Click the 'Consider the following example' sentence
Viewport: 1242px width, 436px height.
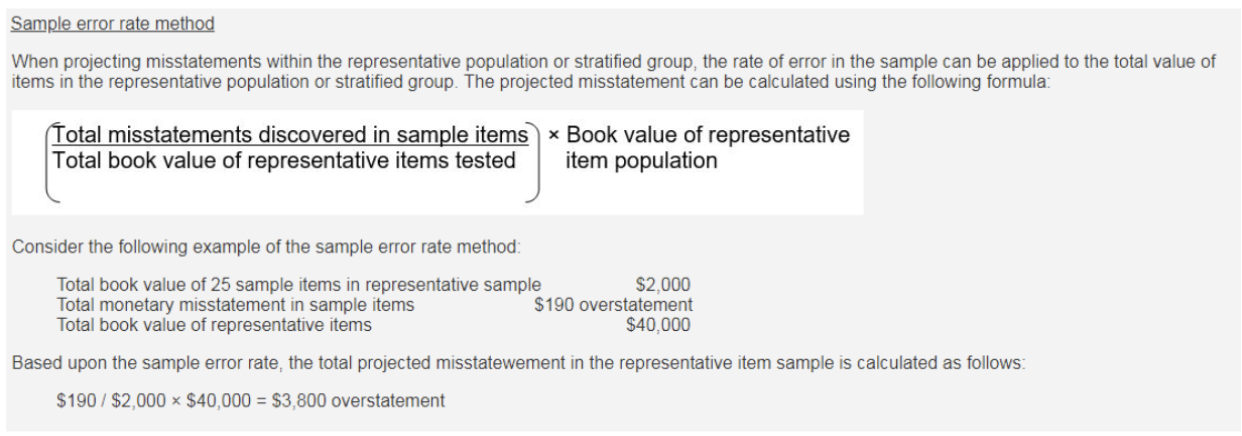pos(266,247)
